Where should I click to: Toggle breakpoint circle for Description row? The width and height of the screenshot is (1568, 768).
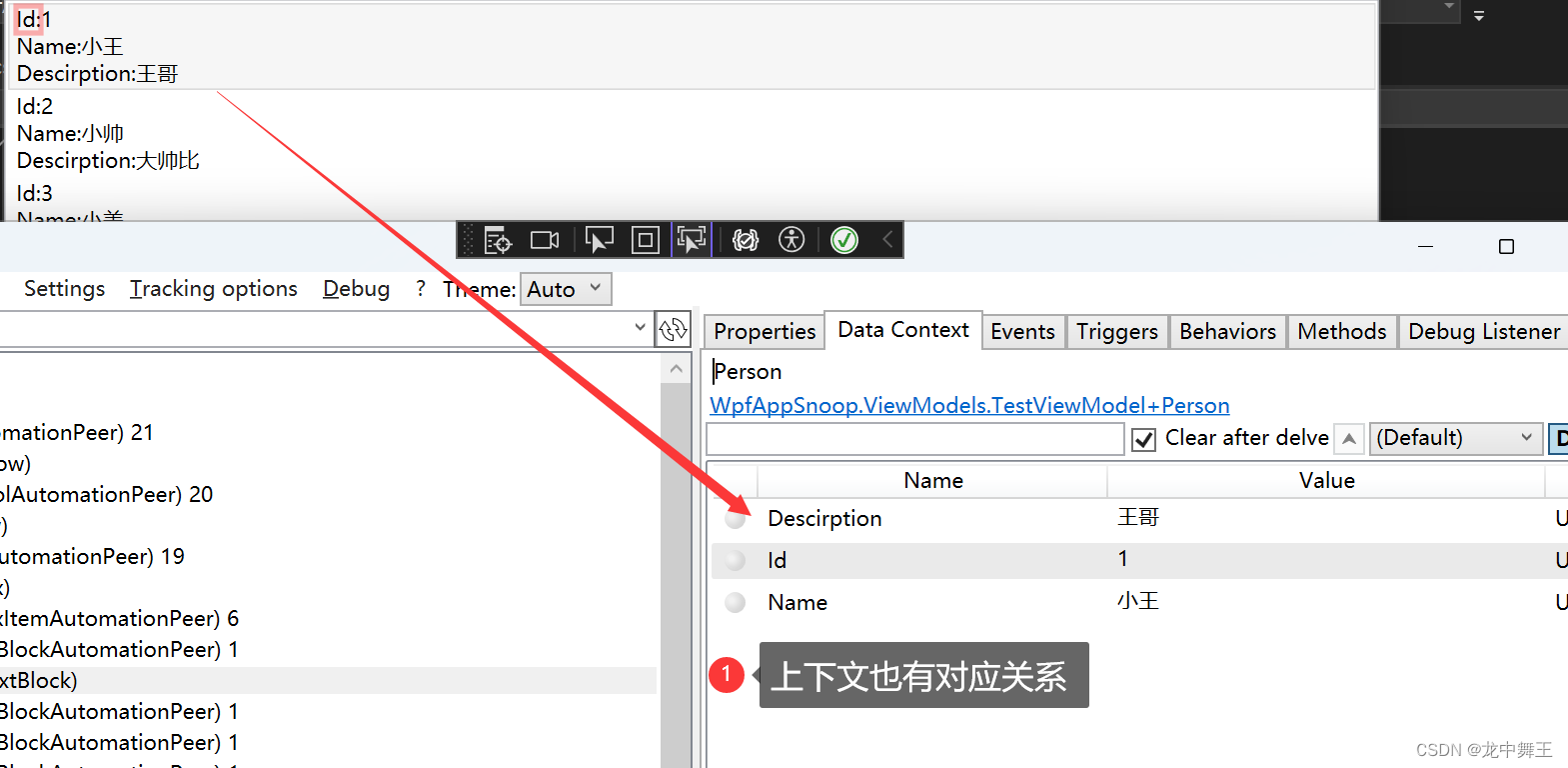click(x=737, y=518)
